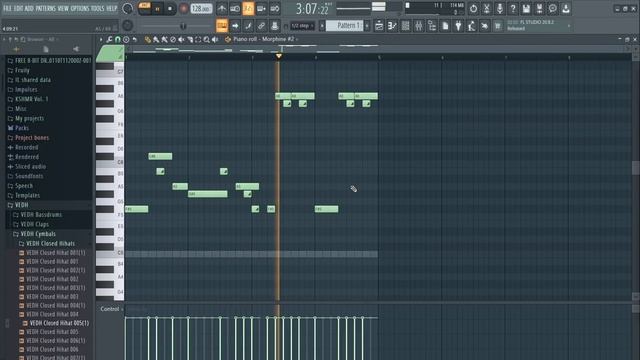Screen dimensions: 640x360
Task: Select the Project bones folder
Action: pos(32,138)
